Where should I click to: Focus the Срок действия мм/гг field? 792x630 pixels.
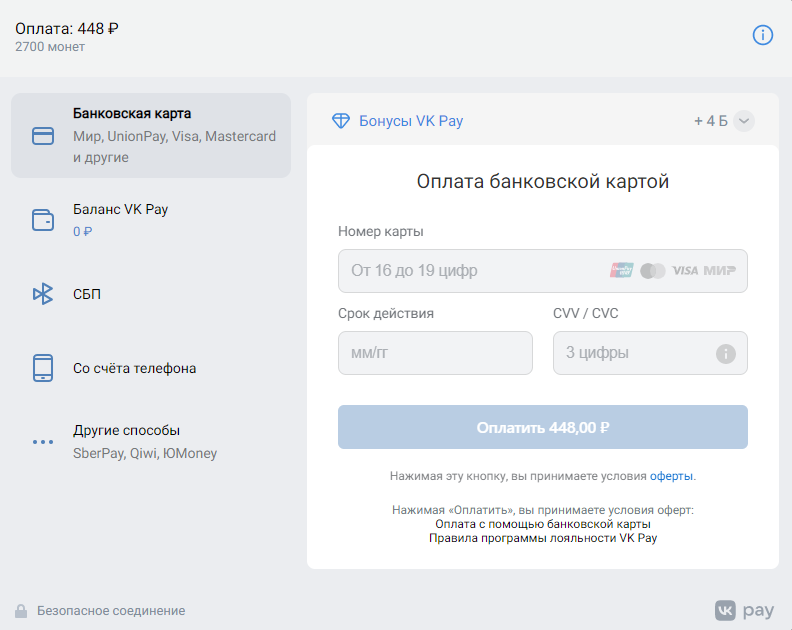pyautogui.click(x=435, y=353)
